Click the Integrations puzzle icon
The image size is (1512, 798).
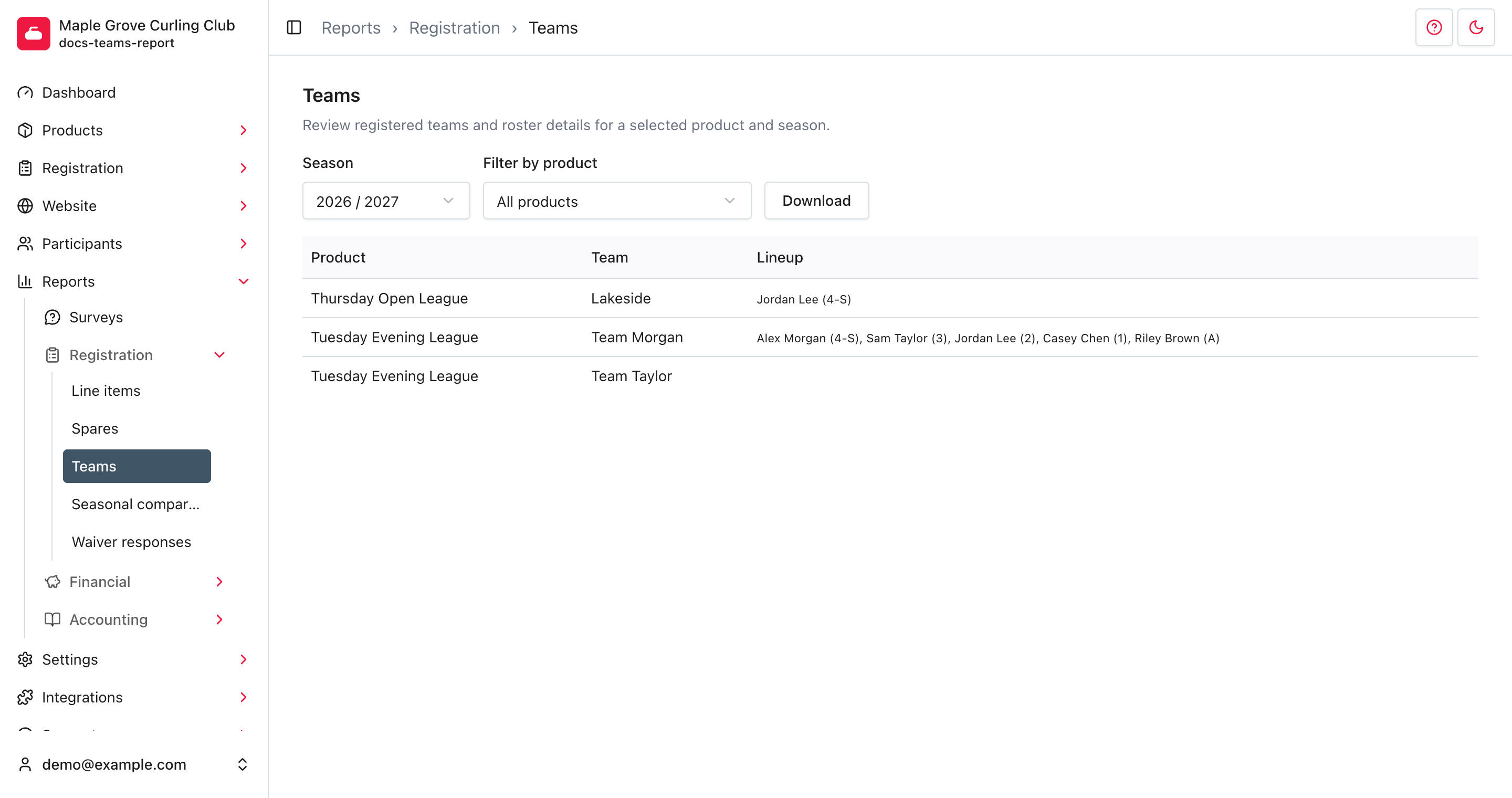coord(25,698)
